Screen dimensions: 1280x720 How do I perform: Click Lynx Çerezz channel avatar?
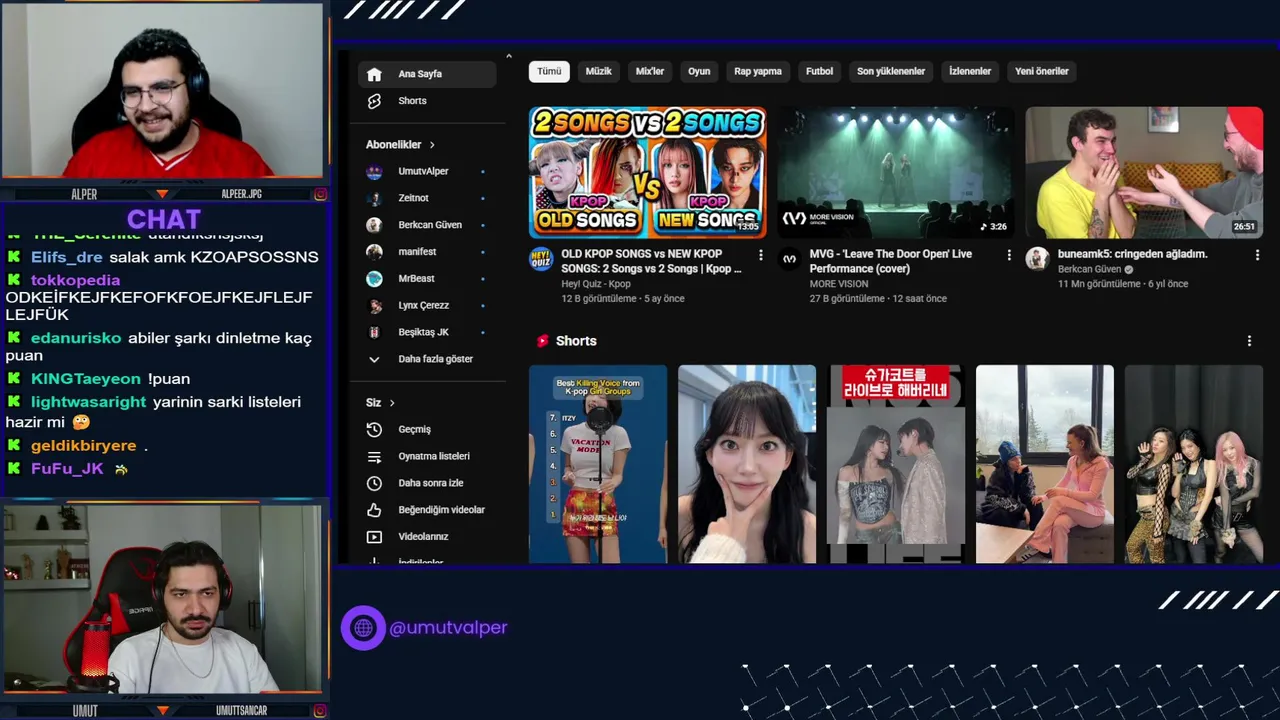tap(374, 306)
